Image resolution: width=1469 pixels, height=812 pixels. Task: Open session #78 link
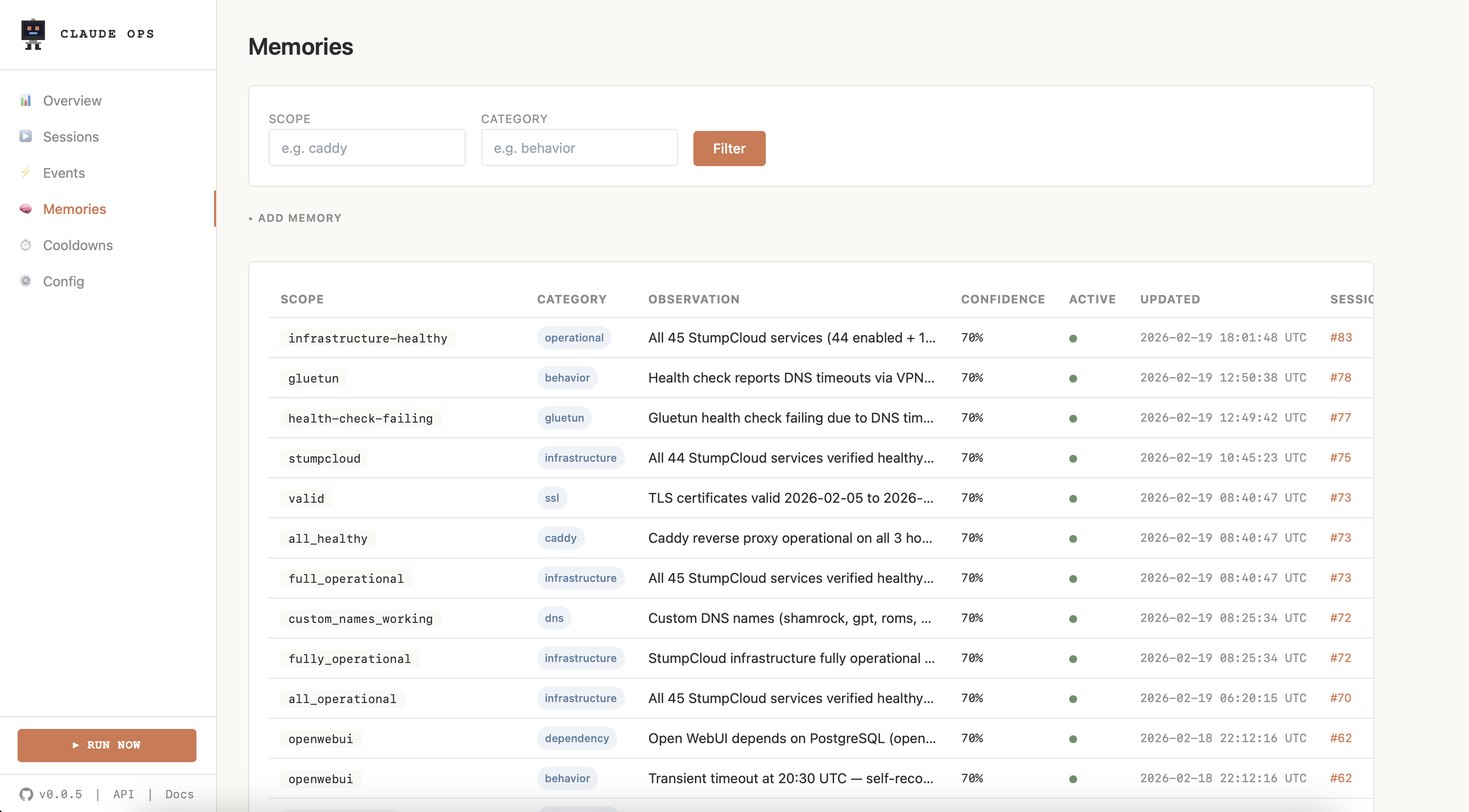1340,378
